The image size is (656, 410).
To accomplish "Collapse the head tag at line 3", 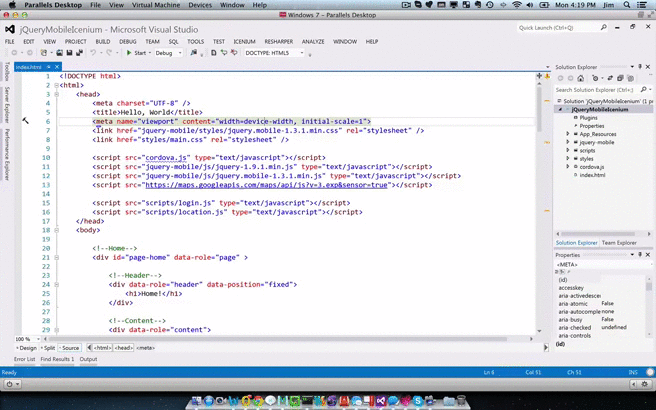I will (x=56, y=94).
